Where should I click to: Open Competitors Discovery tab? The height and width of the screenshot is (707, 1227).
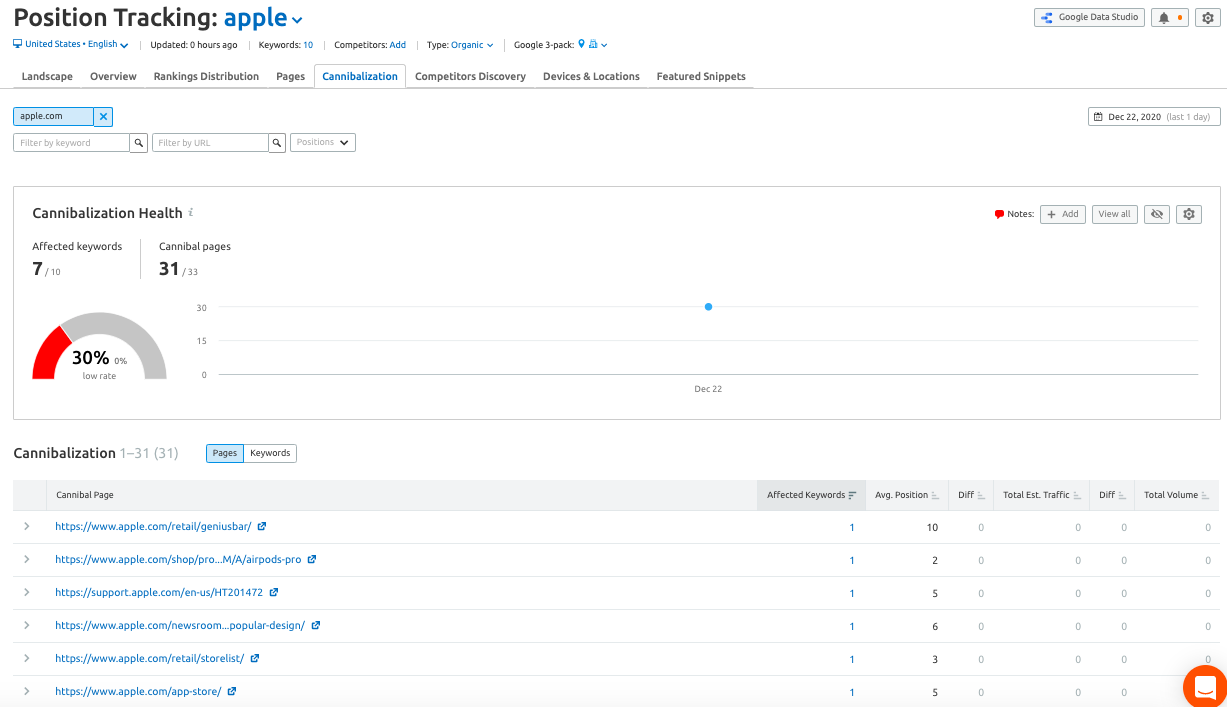[470, 76]
